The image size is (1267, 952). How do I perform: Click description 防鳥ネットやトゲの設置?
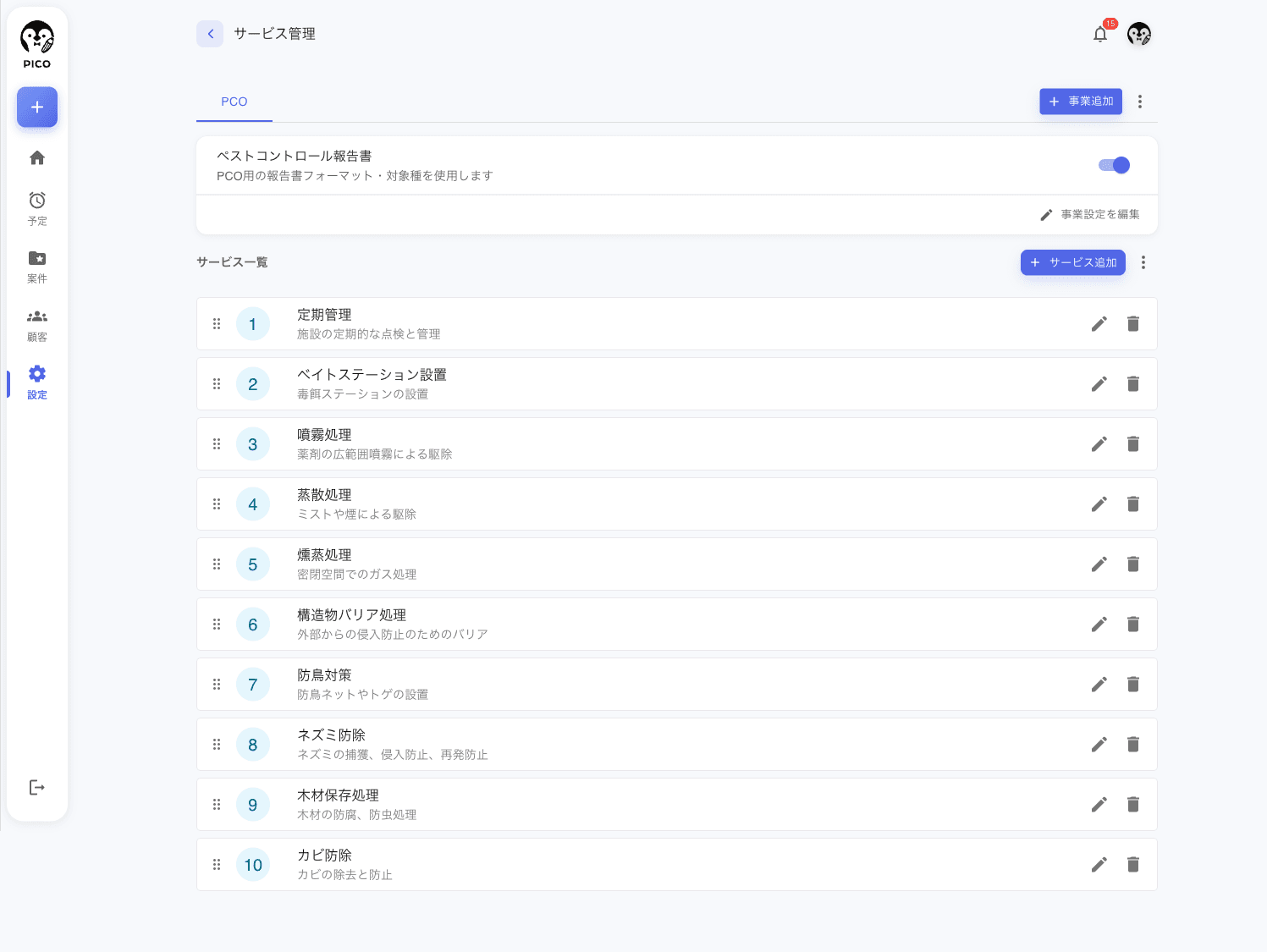click(362, 695)
